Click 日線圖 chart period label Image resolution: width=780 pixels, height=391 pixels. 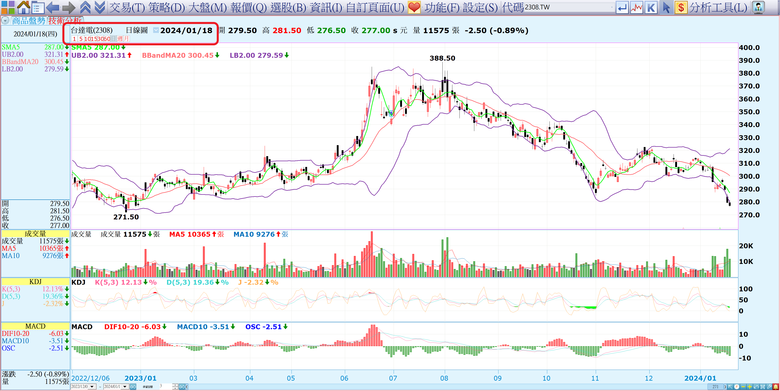pos(136,30)
